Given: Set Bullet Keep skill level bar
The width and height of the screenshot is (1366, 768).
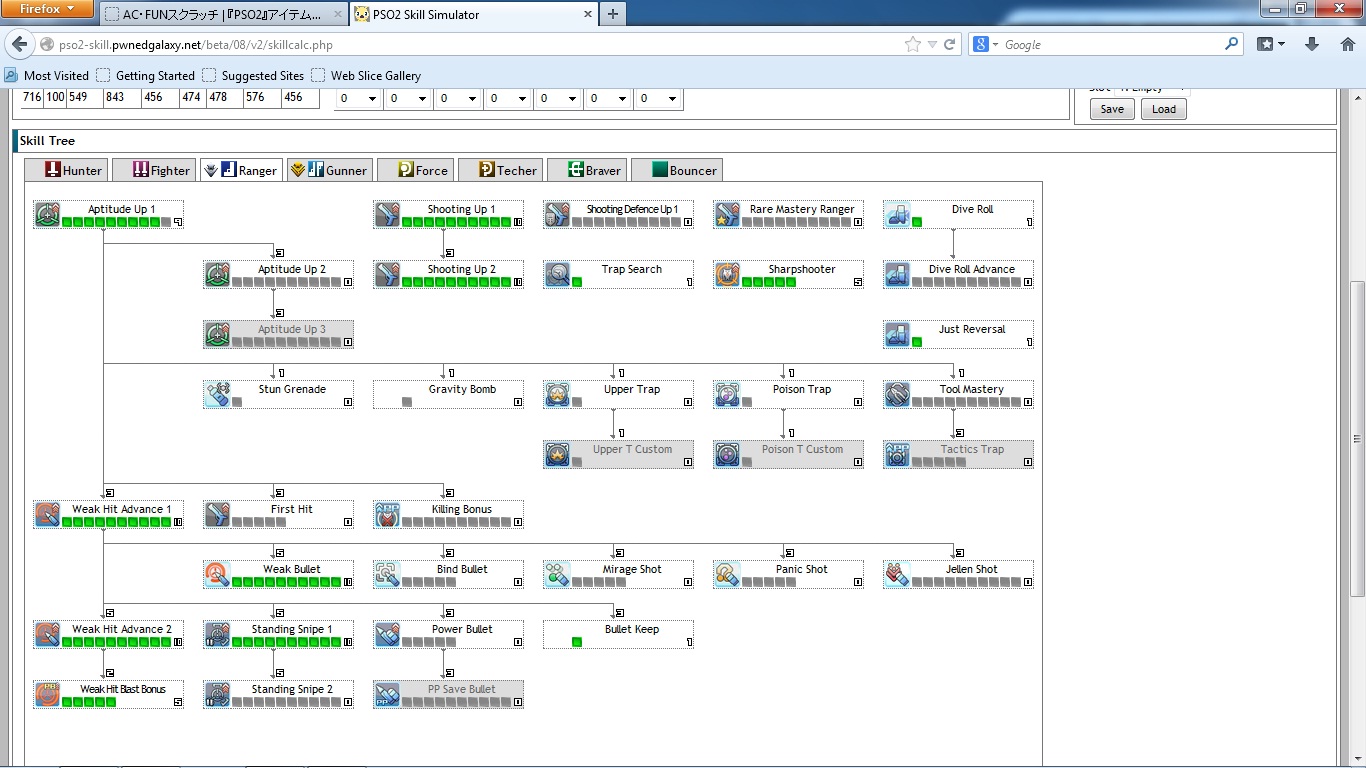Looking at the screenshot, I should (577, 642).
